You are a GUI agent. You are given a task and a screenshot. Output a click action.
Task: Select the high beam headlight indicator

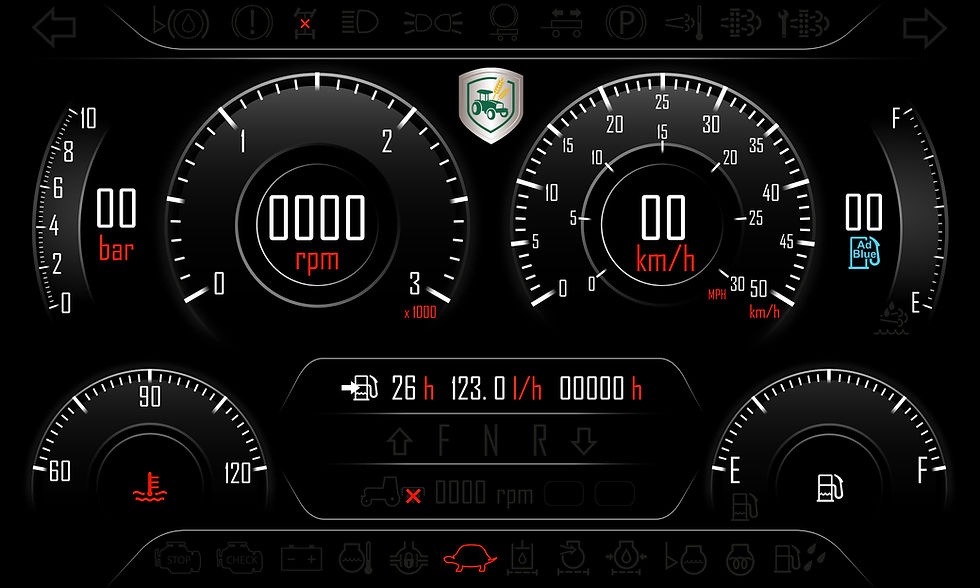[361, 23]
